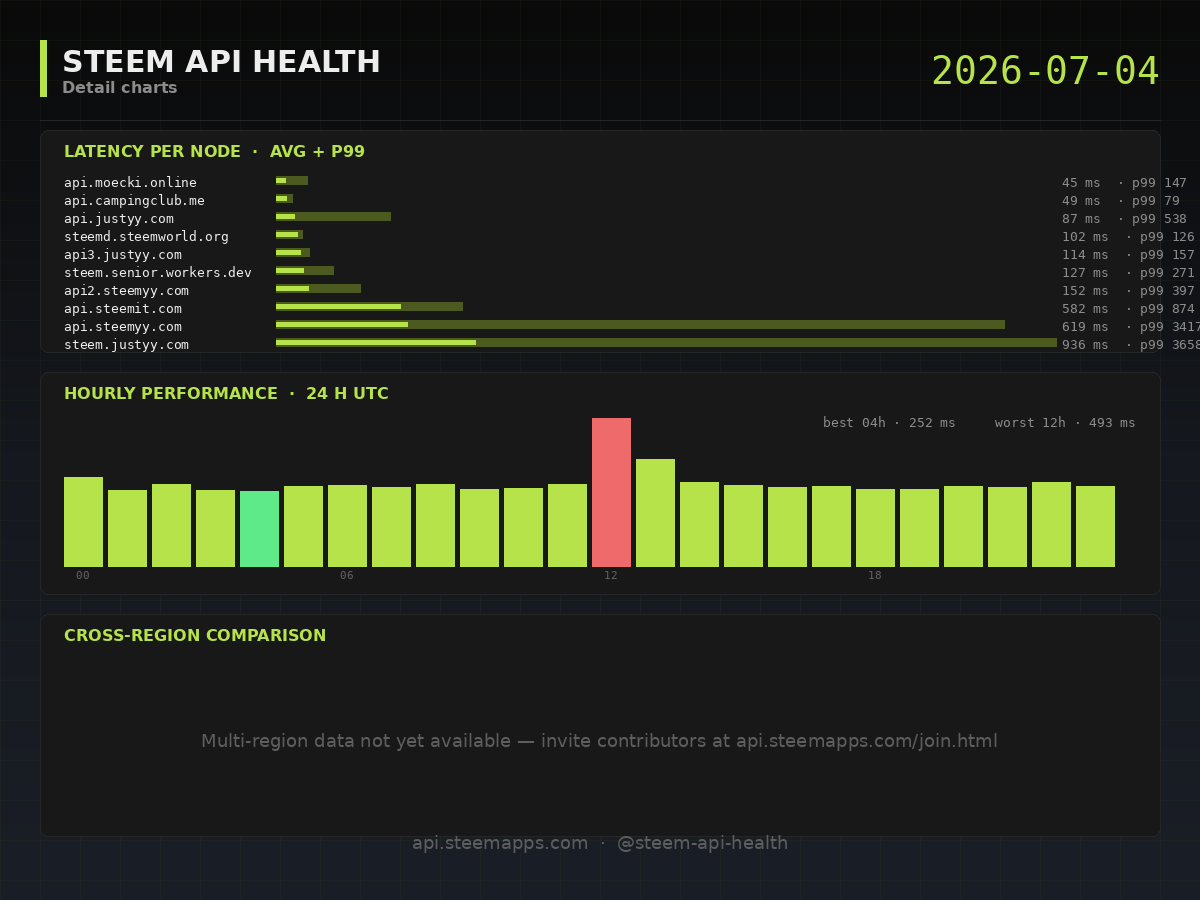Select the hourly bar above the 18 label

[875, 528]
